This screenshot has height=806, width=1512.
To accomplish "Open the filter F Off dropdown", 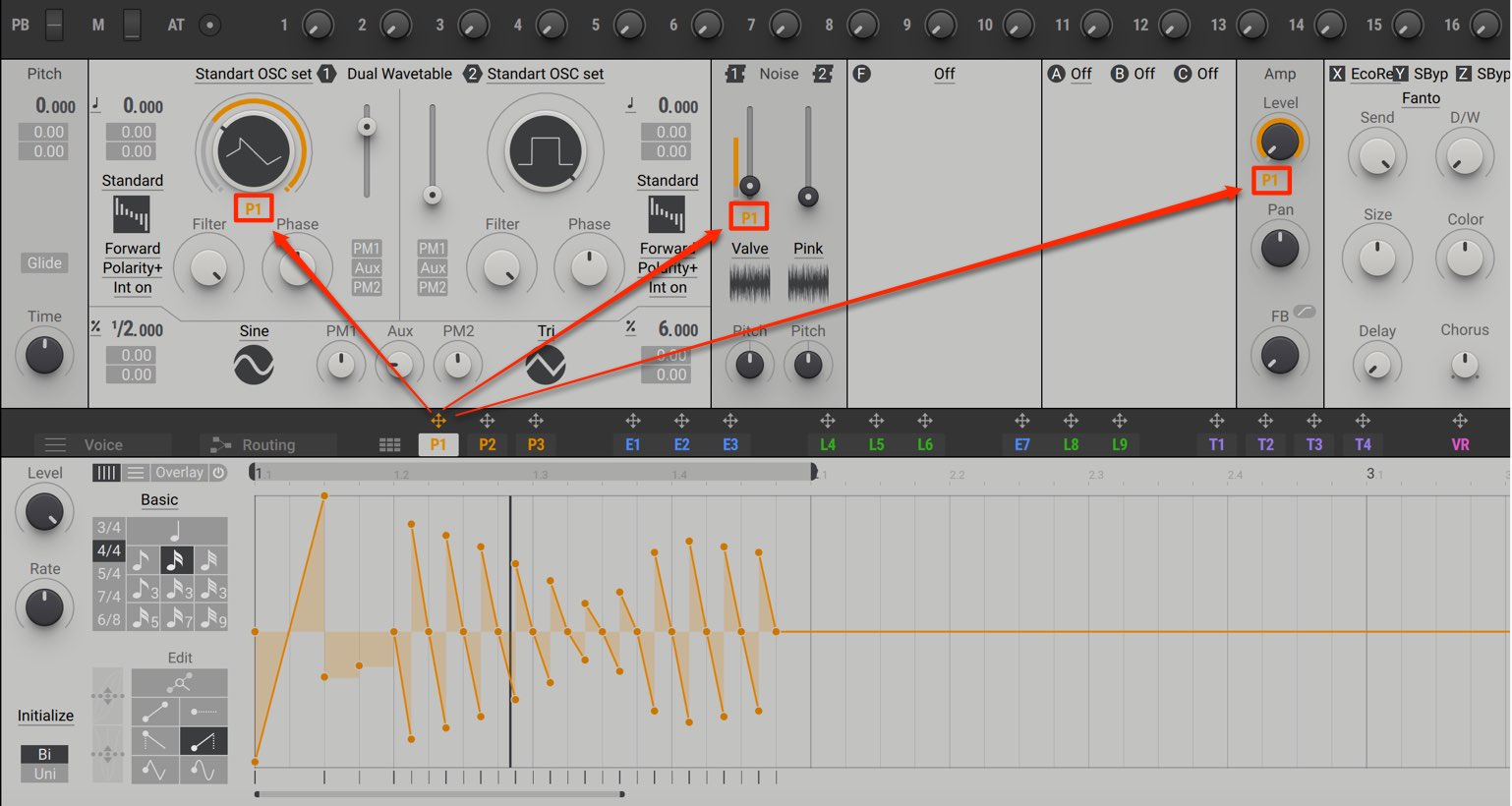I will pos(944,74).
